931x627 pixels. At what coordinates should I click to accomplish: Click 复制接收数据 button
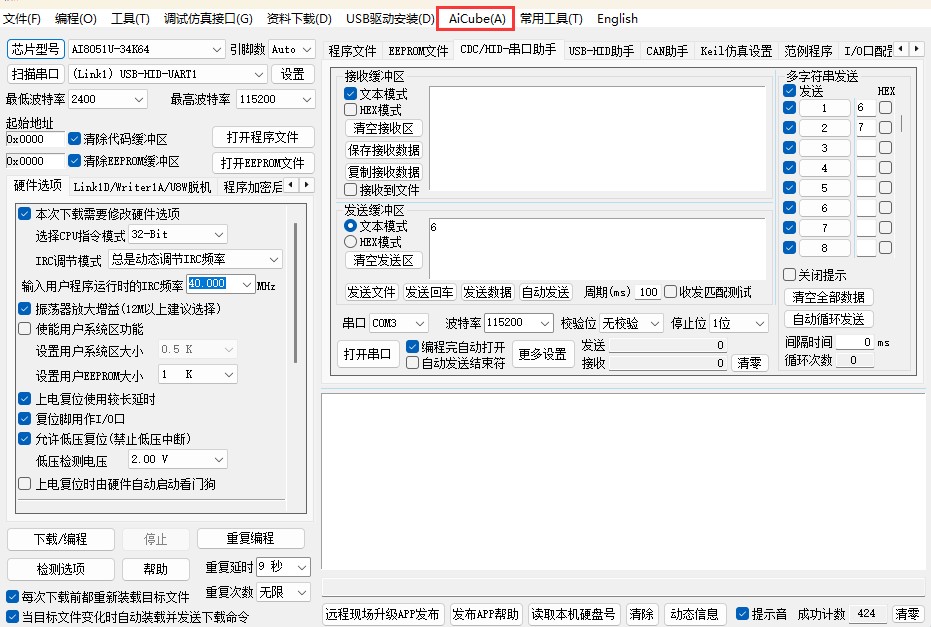[x=384, y=172]
